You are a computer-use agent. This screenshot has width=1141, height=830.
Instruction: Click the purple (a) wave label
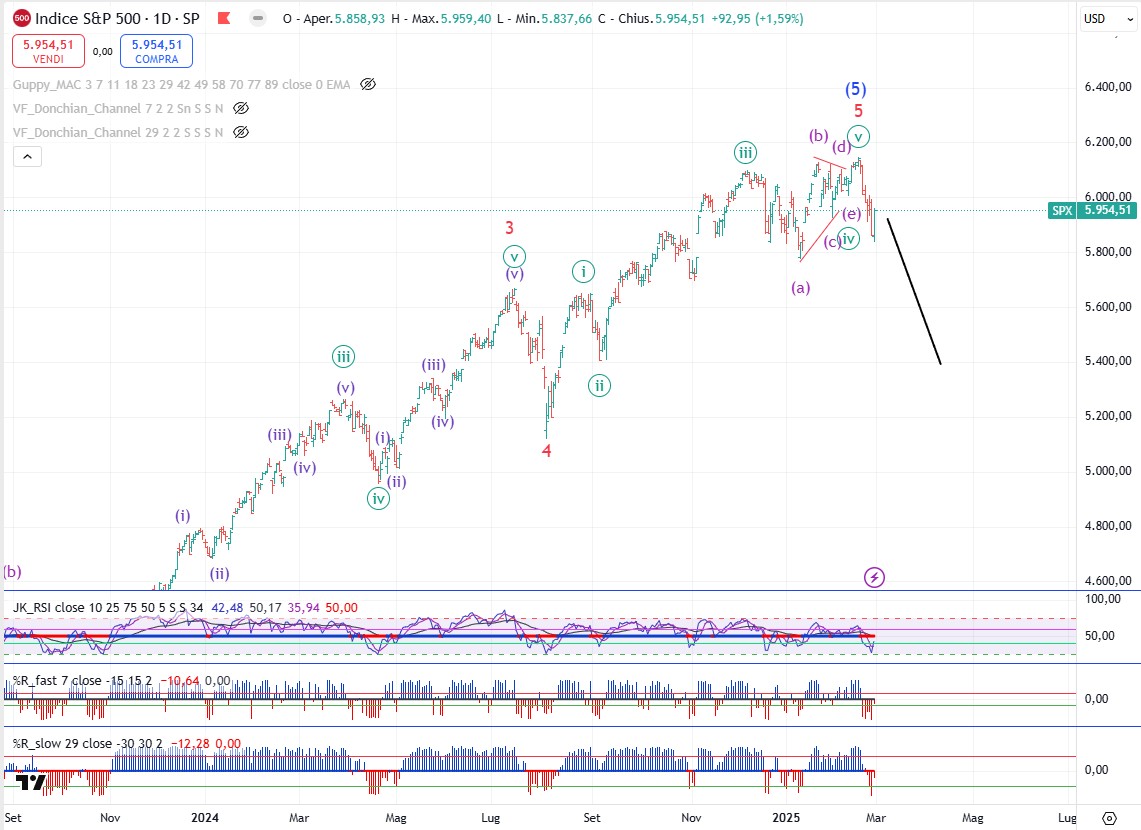coord(800,287)
